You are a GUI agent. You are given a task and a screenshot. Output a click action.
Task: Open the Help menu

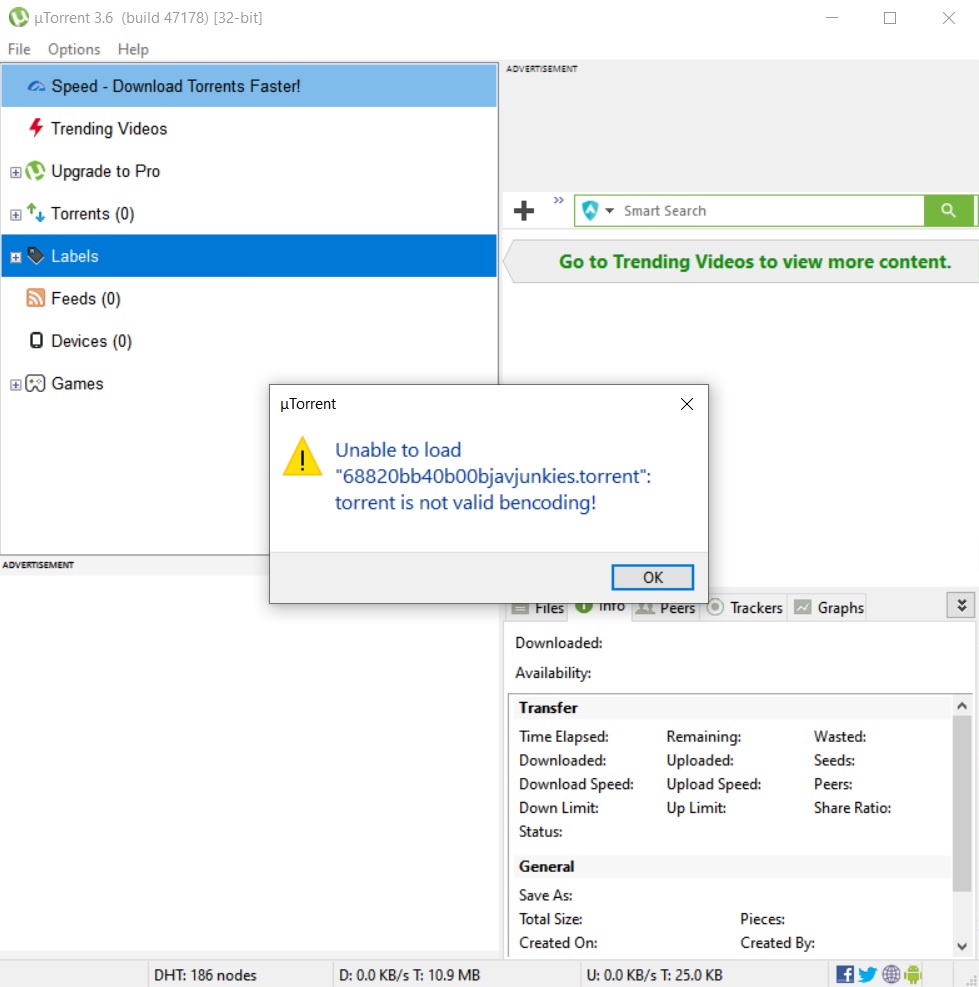click(133, 49)
